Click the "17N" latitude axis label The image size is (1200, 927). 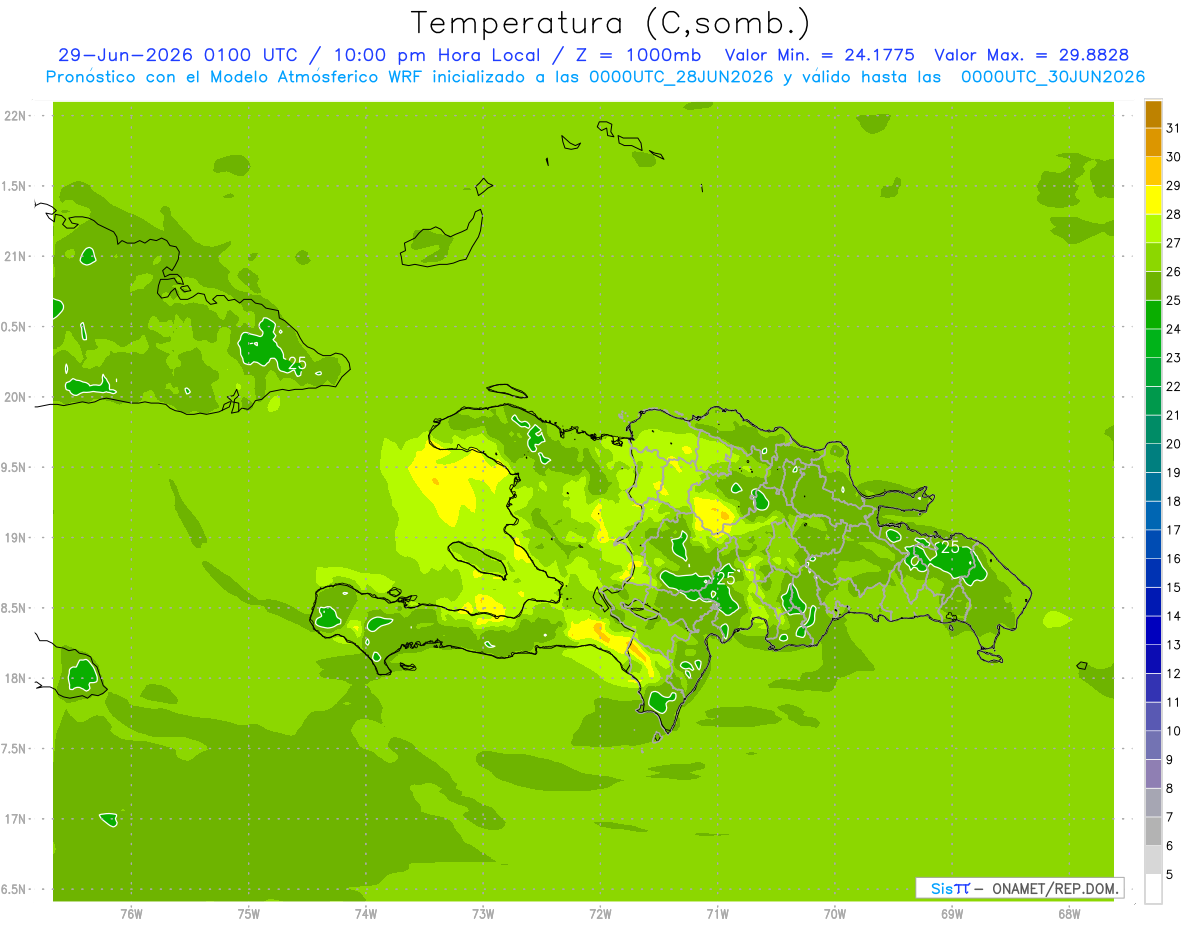coord(15,819)
